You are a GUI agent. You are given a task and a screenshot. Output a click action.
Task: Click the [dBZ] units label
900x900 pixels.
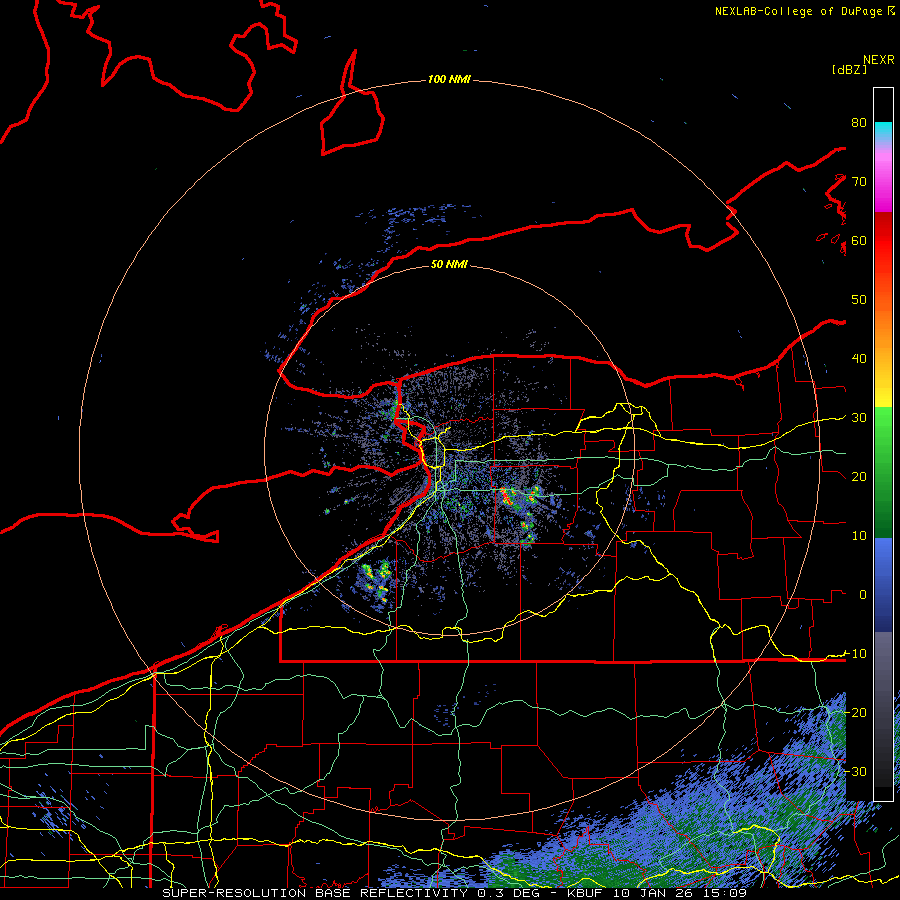tap(849, 69)
